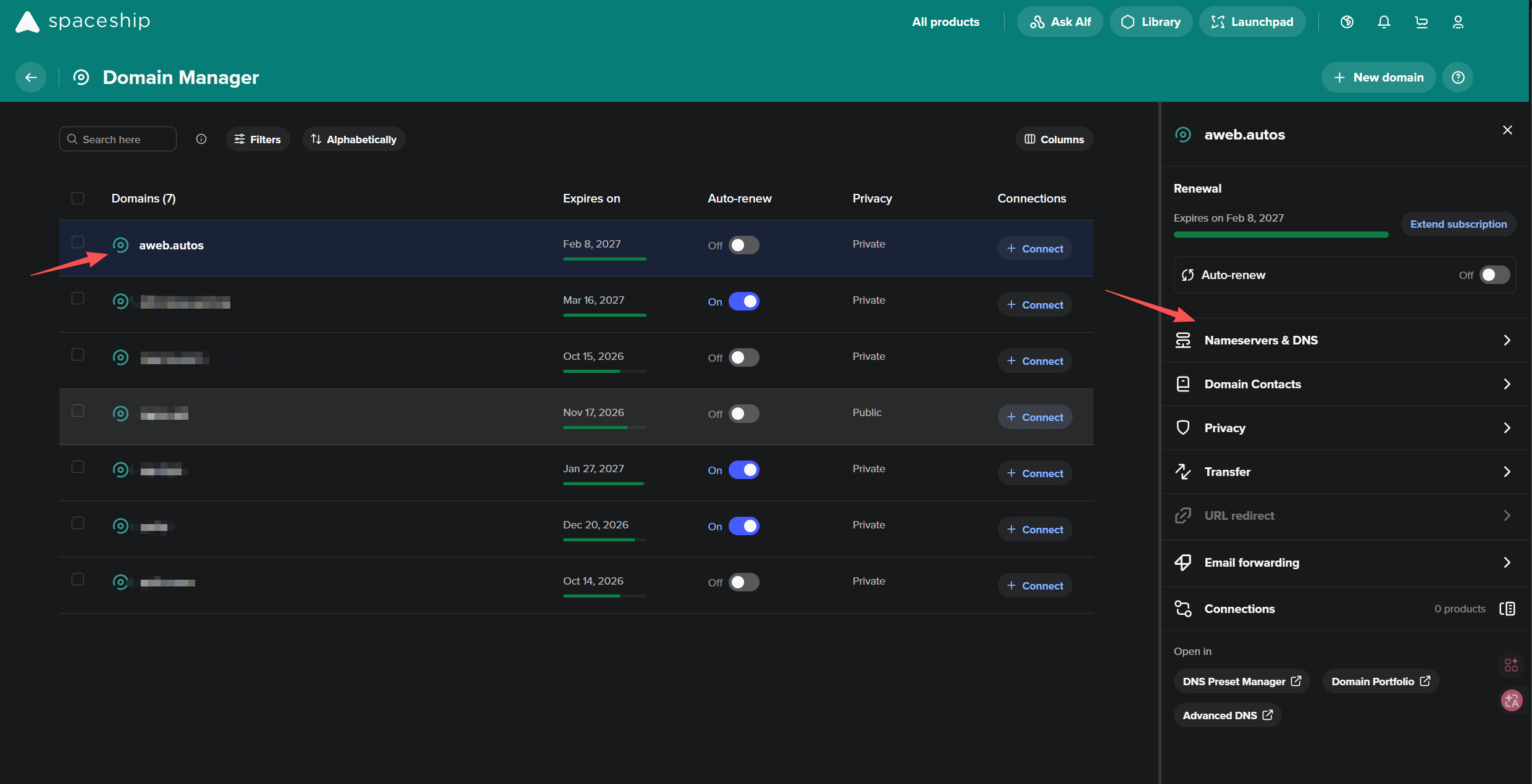Click the notifications bell icon
Screen dimensions: 1532x784
[x=1384, y=22]
